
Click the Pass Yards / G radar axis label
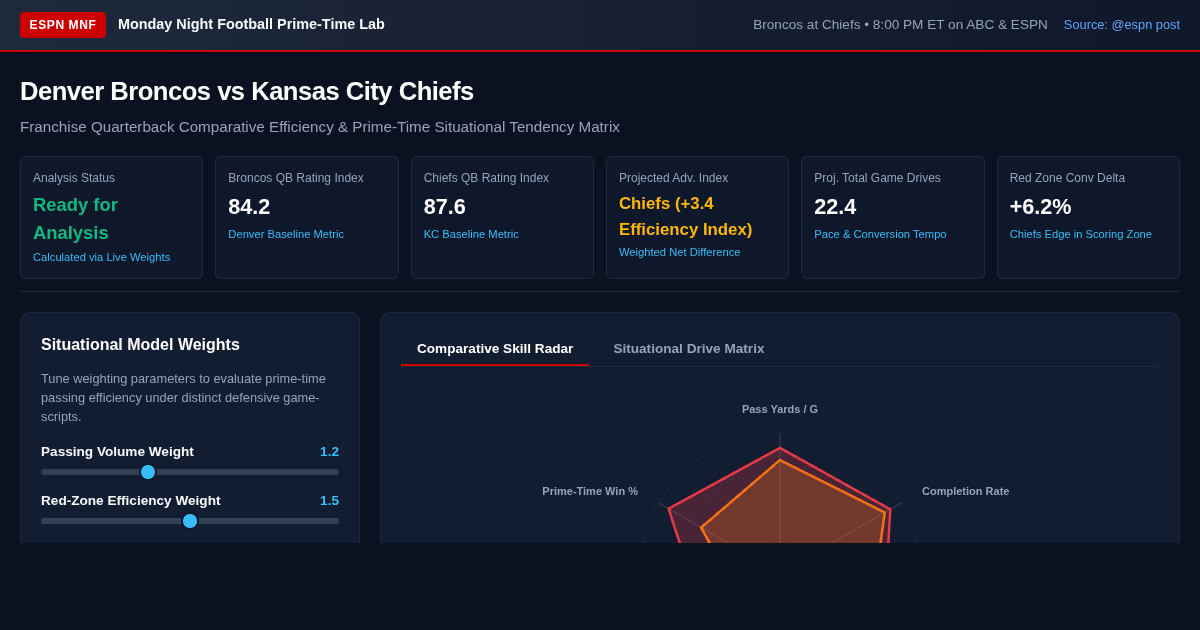point(780,409)
